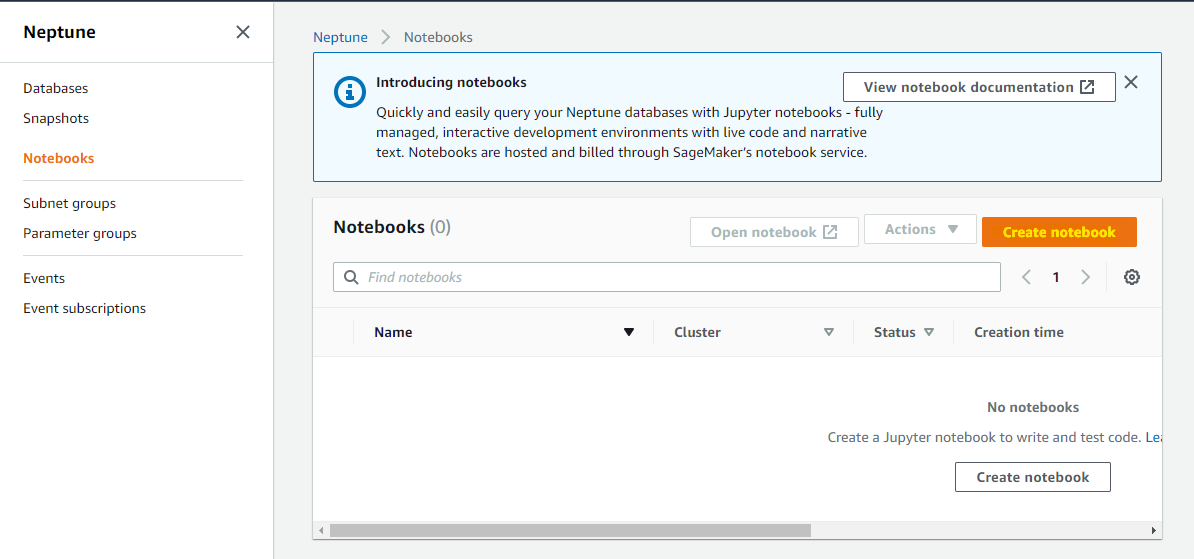Click orange Create notebook button
The image size is (1194, 559).
pos(1059,232)
